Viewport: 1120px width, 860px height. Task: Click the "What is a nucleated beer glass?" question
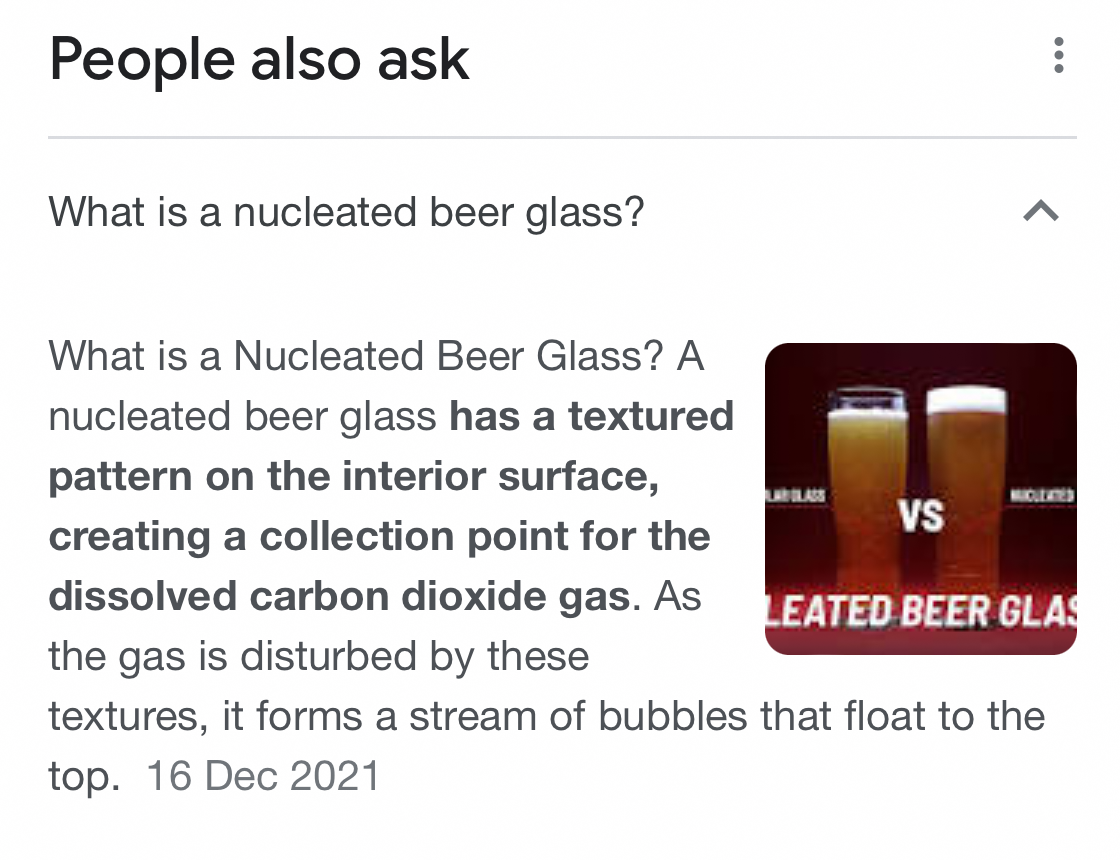[346, 212]
